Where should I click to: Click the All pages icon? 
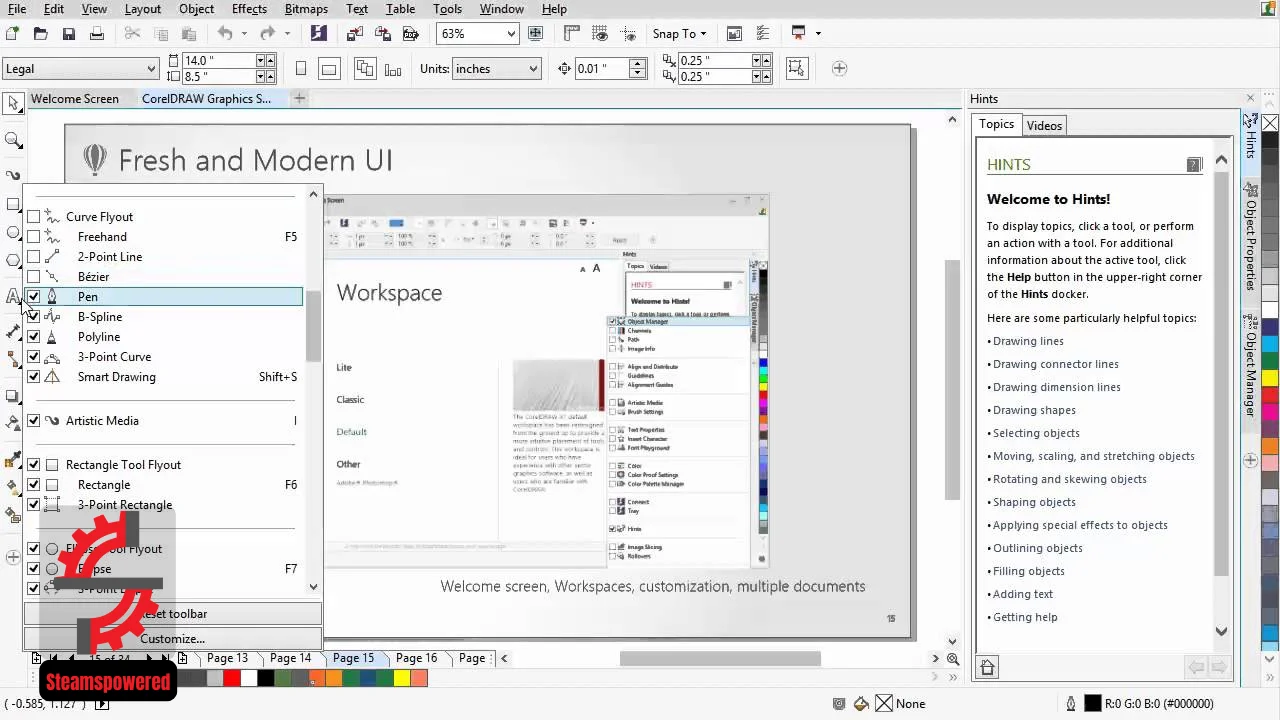point(364,69)
